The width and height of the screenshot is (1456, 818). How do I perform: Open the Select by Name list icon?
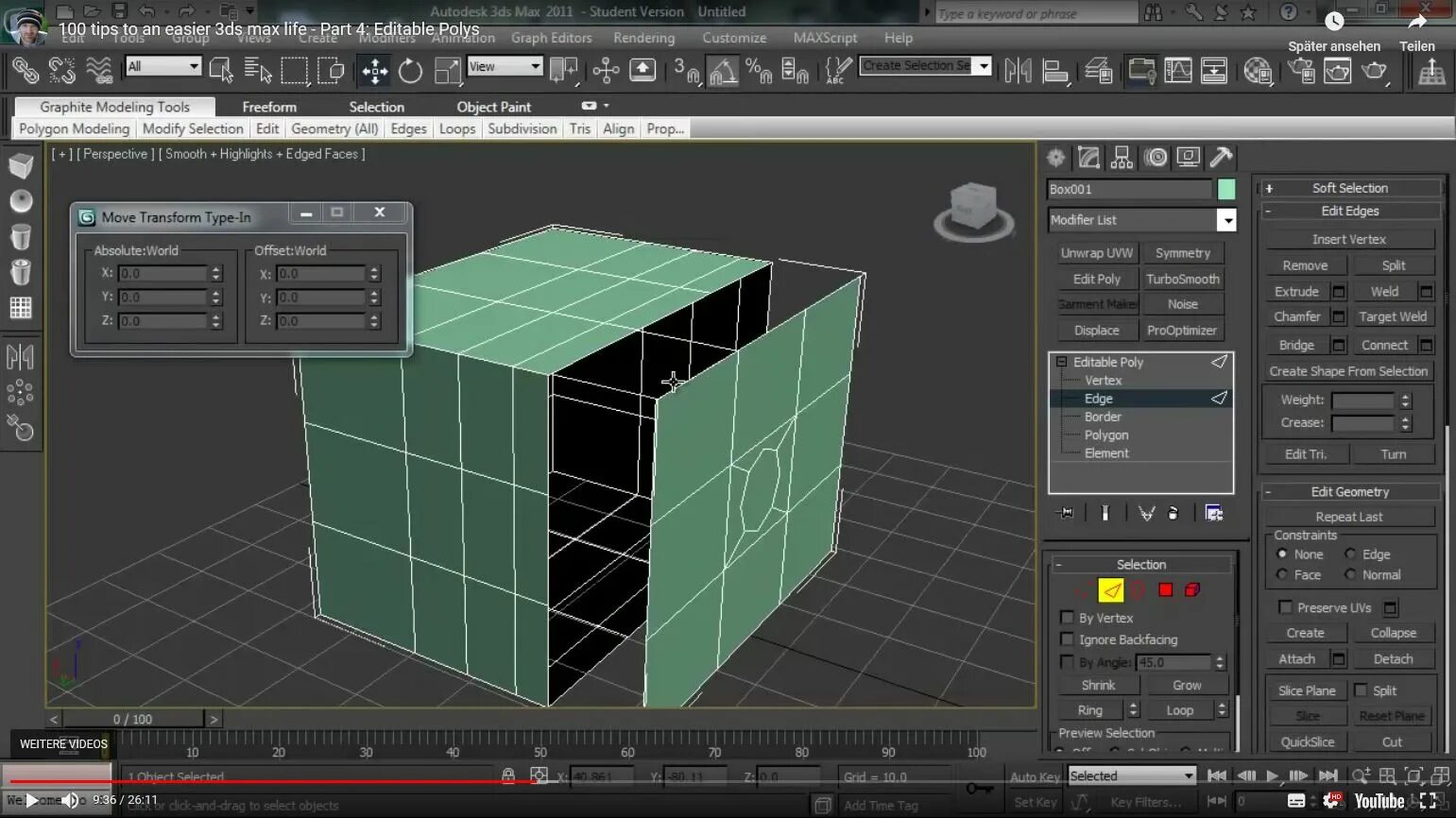pyautogui.click(x=257, y=70)
